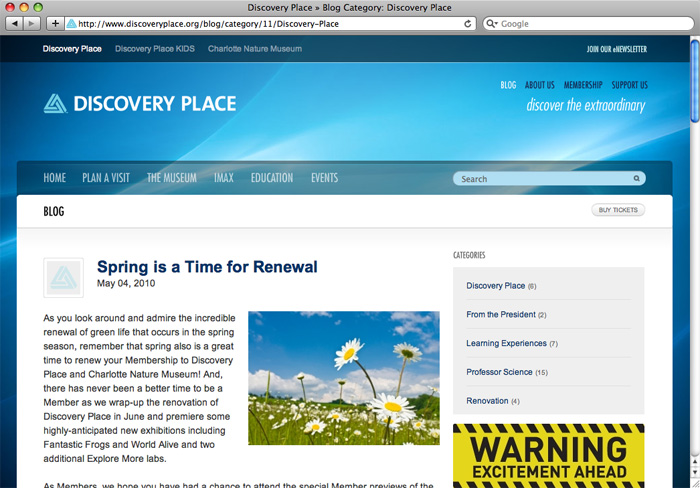Reload page with the refresh icon
This screenshot has height=488, width=700.
pyautogui.click(x=467, y=24)
